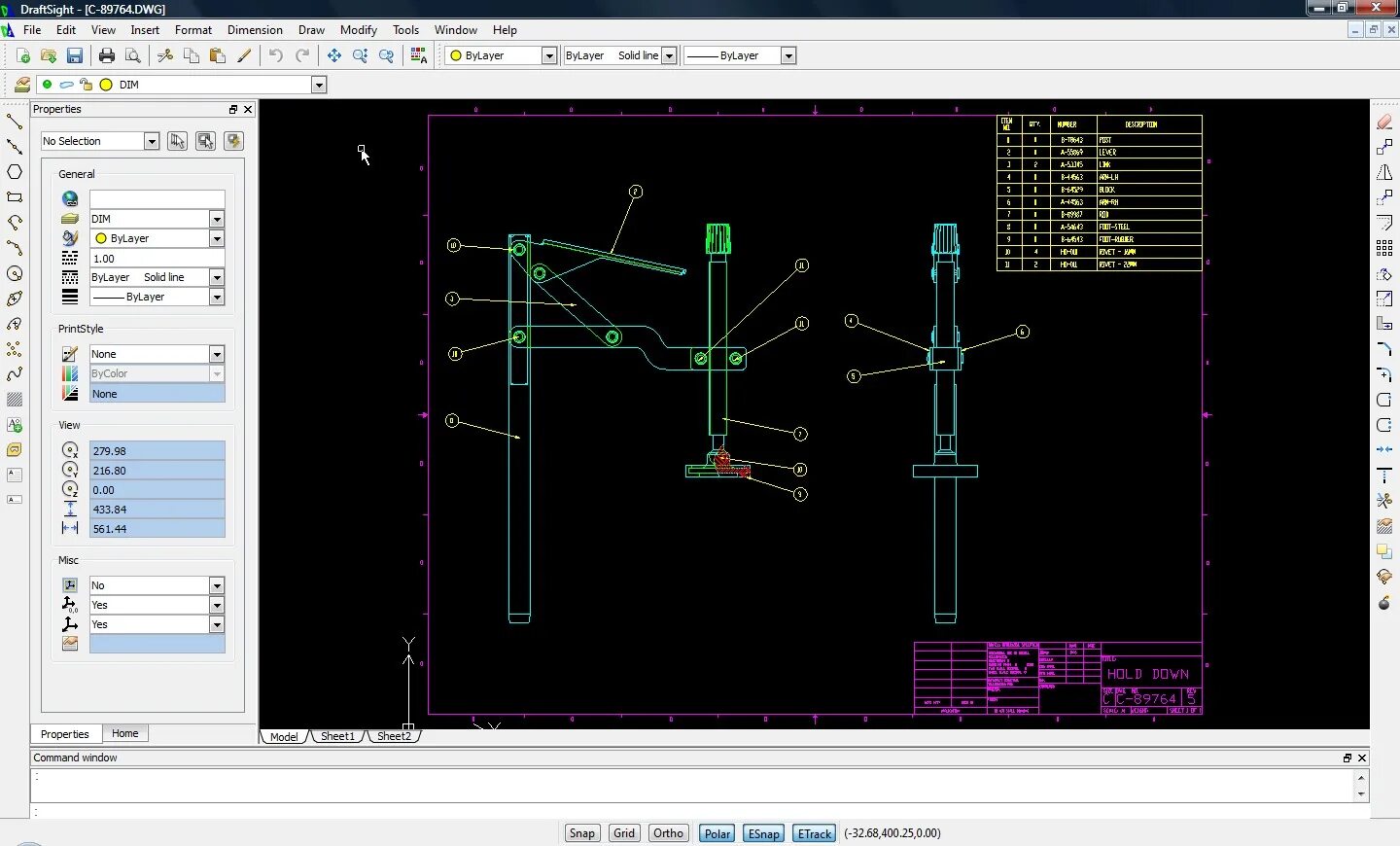Click the Open file icon
The width and height of the screenshot is (1400, 846).
coord(48,55)
